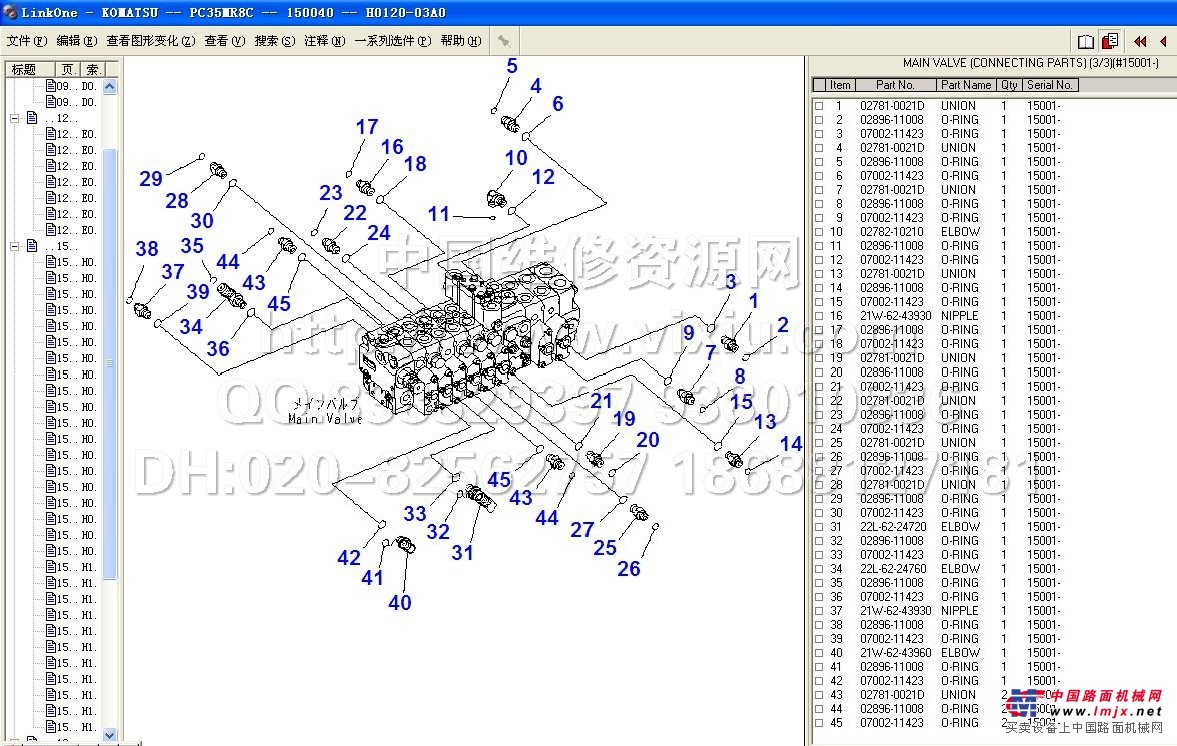The width and height of the screenshot is (1177, 746).
Task: Open the 文件(F) menu
Action: (27, 41)
